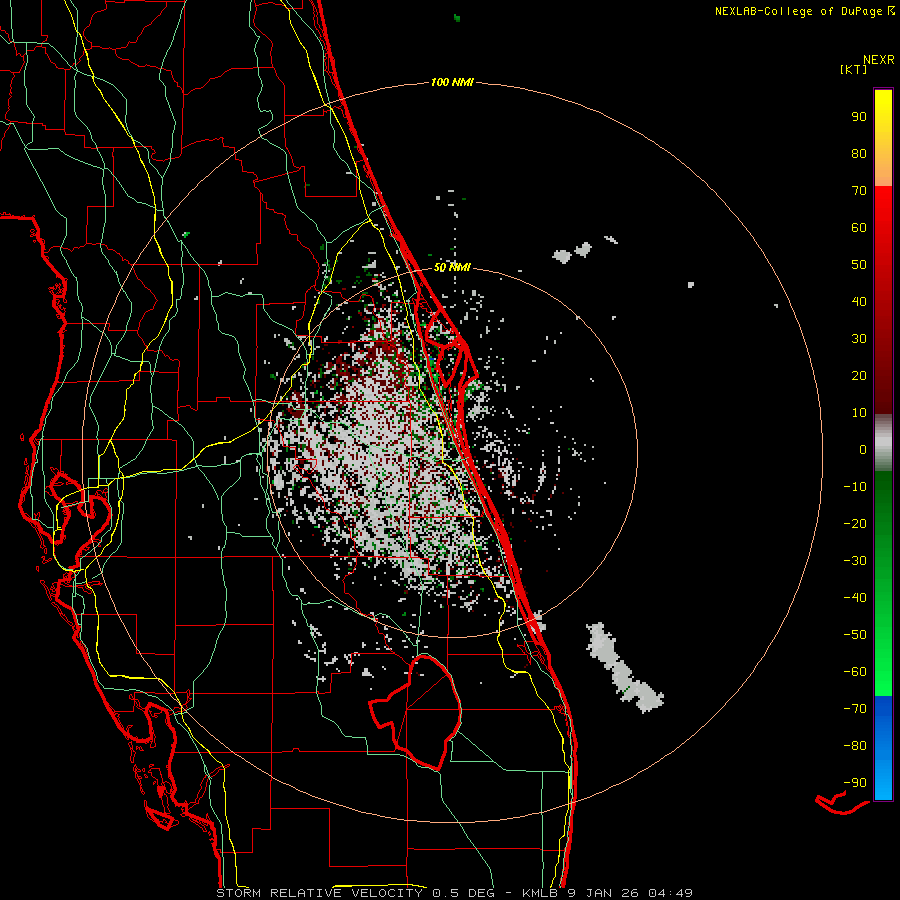Screen dimensions: 900x900
Task: Click the large gray echo offshore southeast
Action: pyautogui.click(x=623, y=668)
